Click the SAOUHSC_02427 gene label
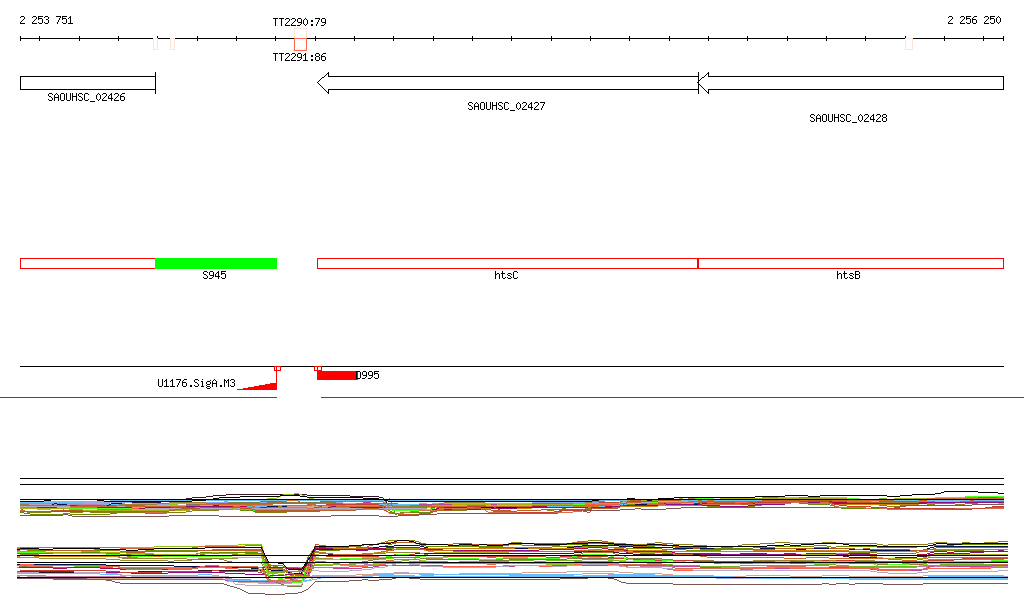This screenshot has width=1024, height=611. tap(506, 106)
